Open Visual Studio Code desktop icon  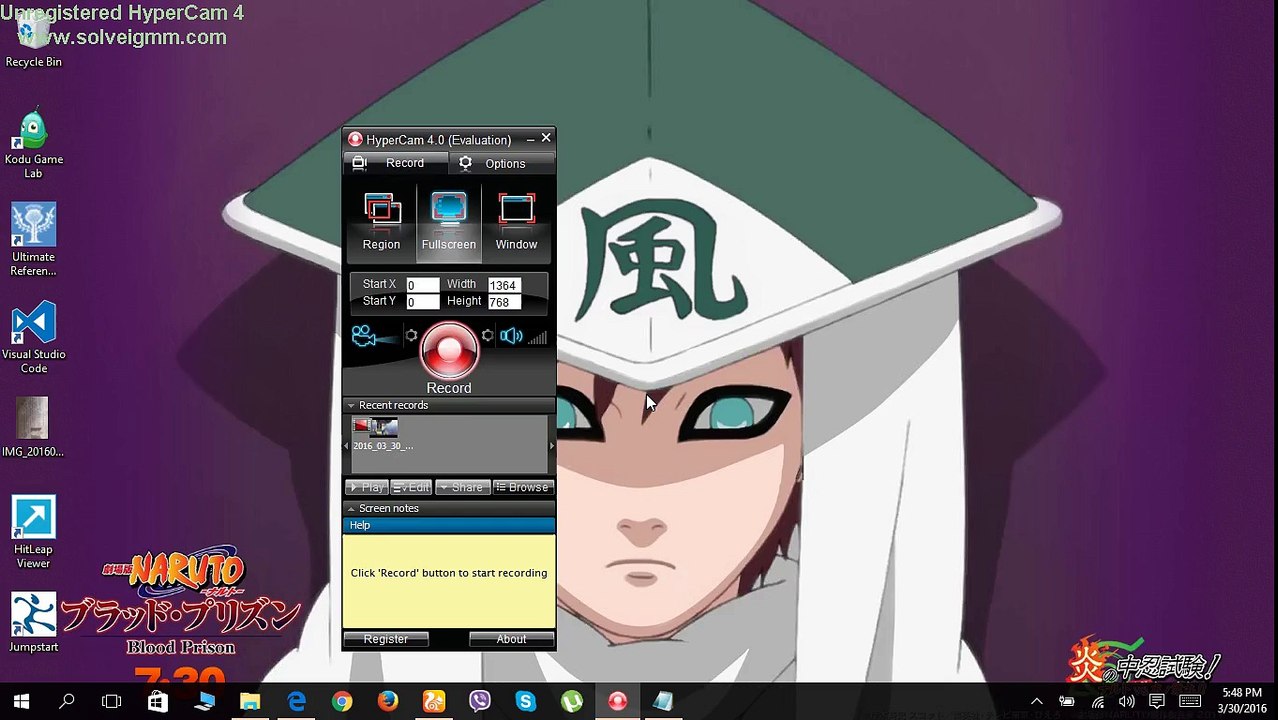pos(33,339)
